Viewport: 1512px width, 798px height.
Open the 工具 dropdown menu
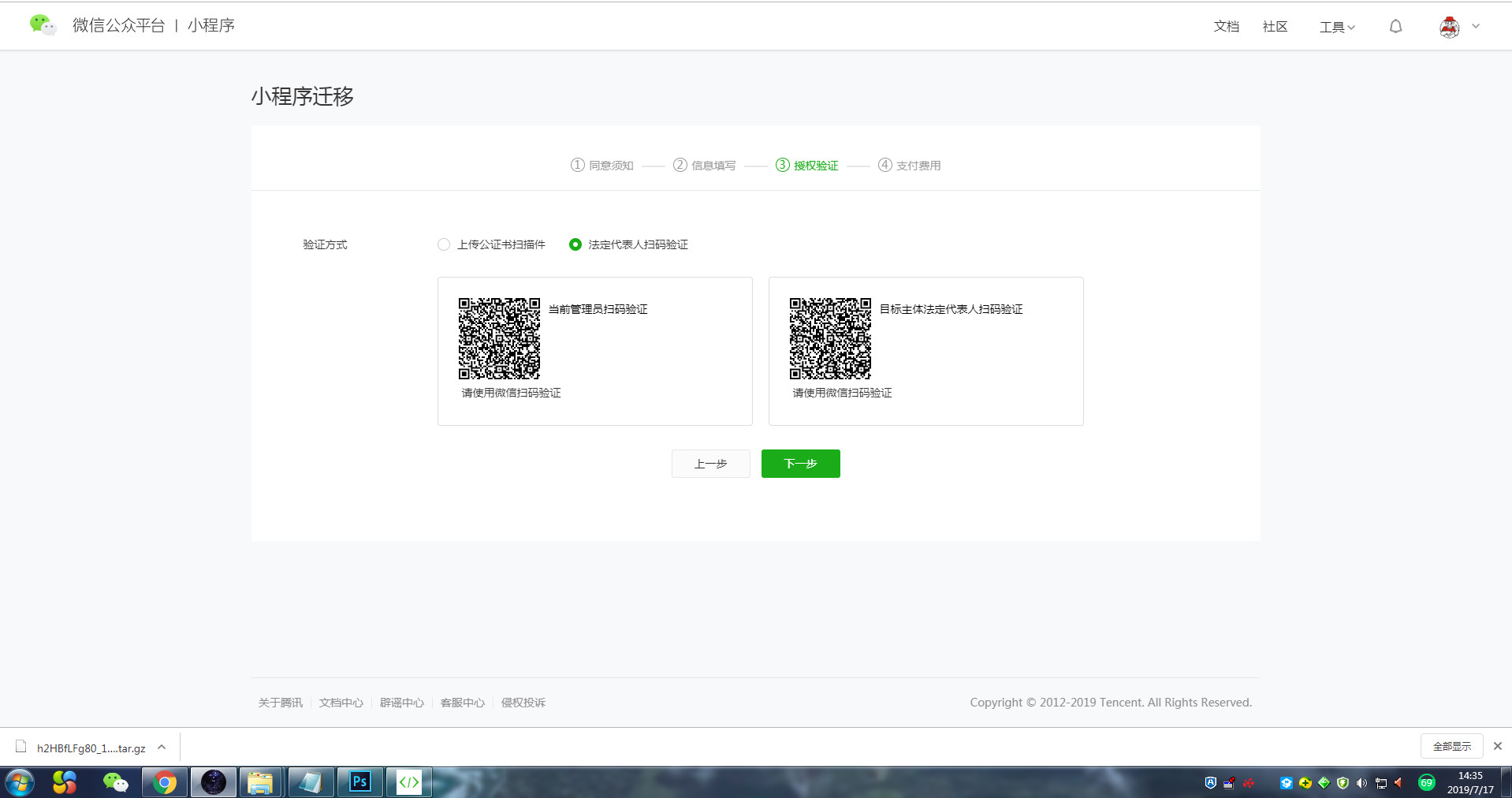tap(1337, 27)
